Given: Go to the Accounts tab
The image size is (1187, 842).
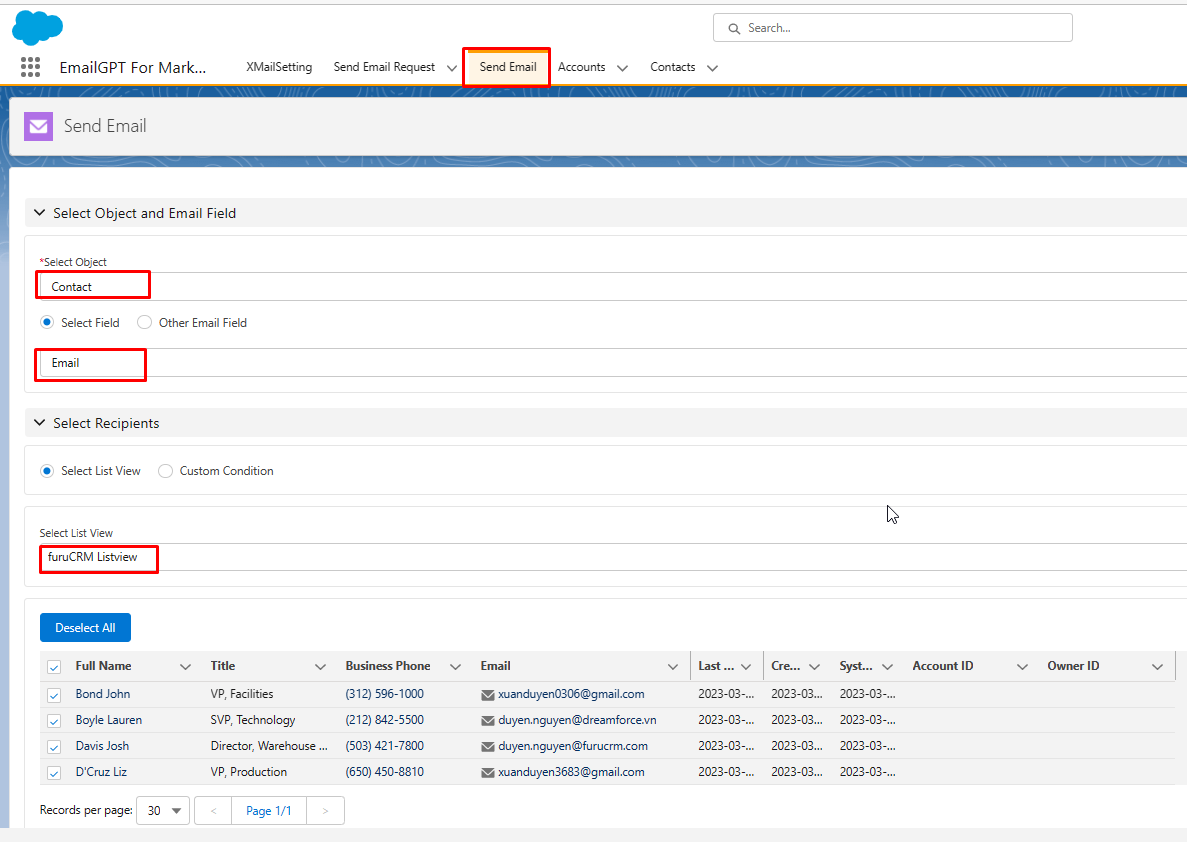Looking at the screenshot, I should [581, 67].
